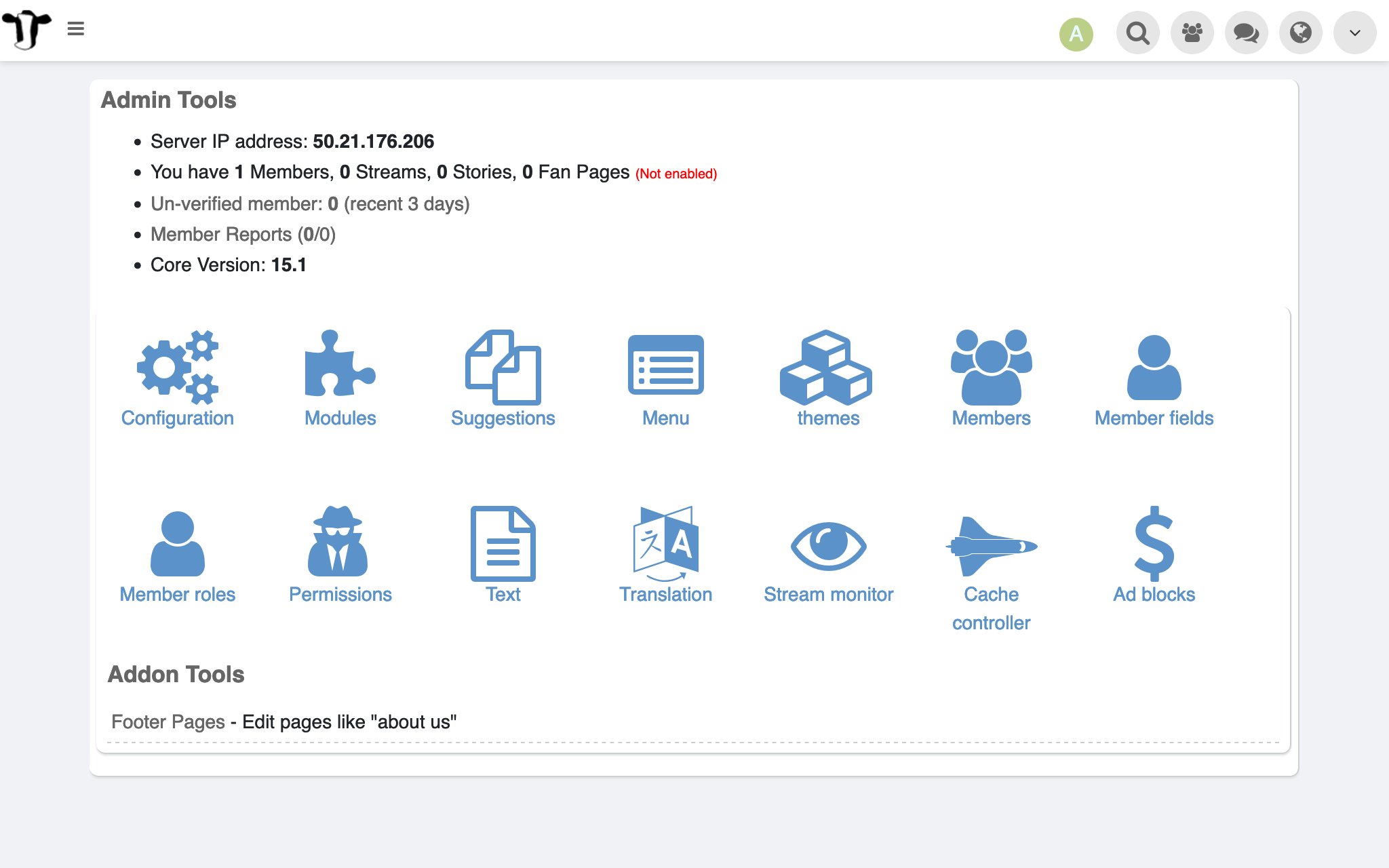The height and width of the screenshot is (868, 1389).
Task: Click the search magnifier button
Action: [x=1137, y=33]
